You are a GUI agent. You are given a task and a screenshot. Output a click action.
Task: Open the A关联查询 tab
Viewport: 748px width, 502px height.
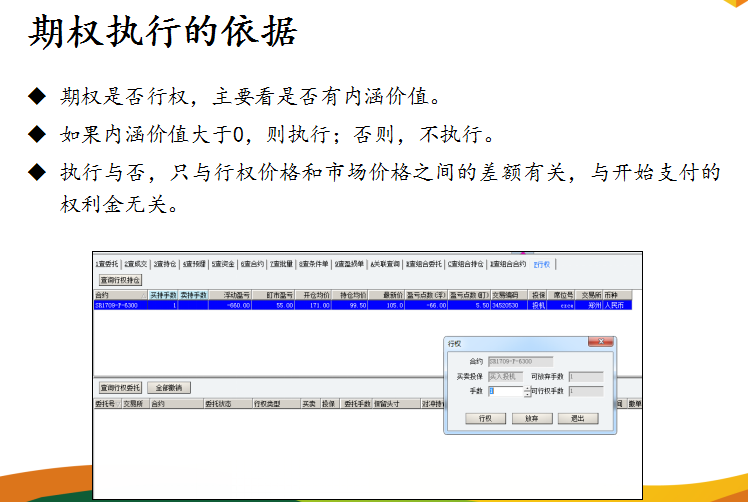click(385, 264)
